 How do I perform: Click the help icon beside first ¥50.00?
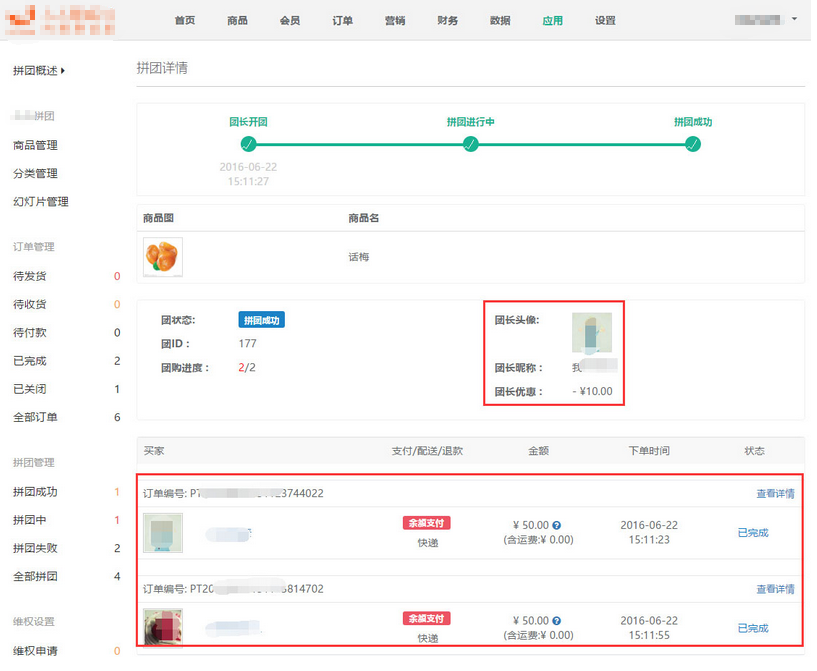point(556,526)
